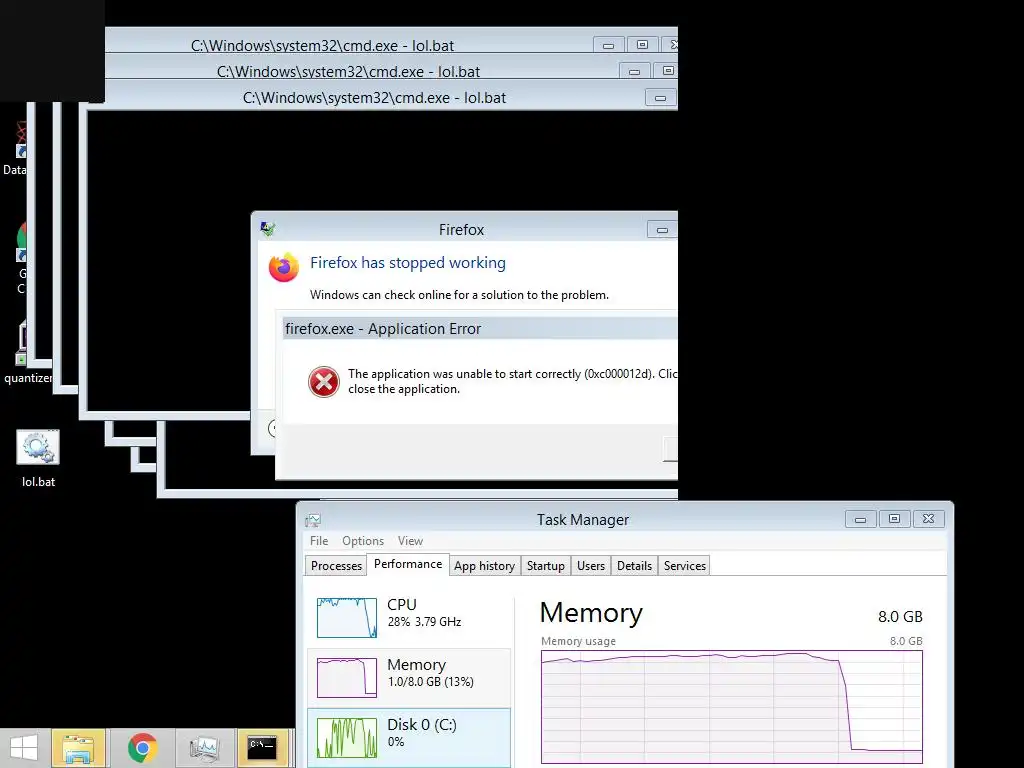Click the red error icon in Application Error

click(324, 382)
